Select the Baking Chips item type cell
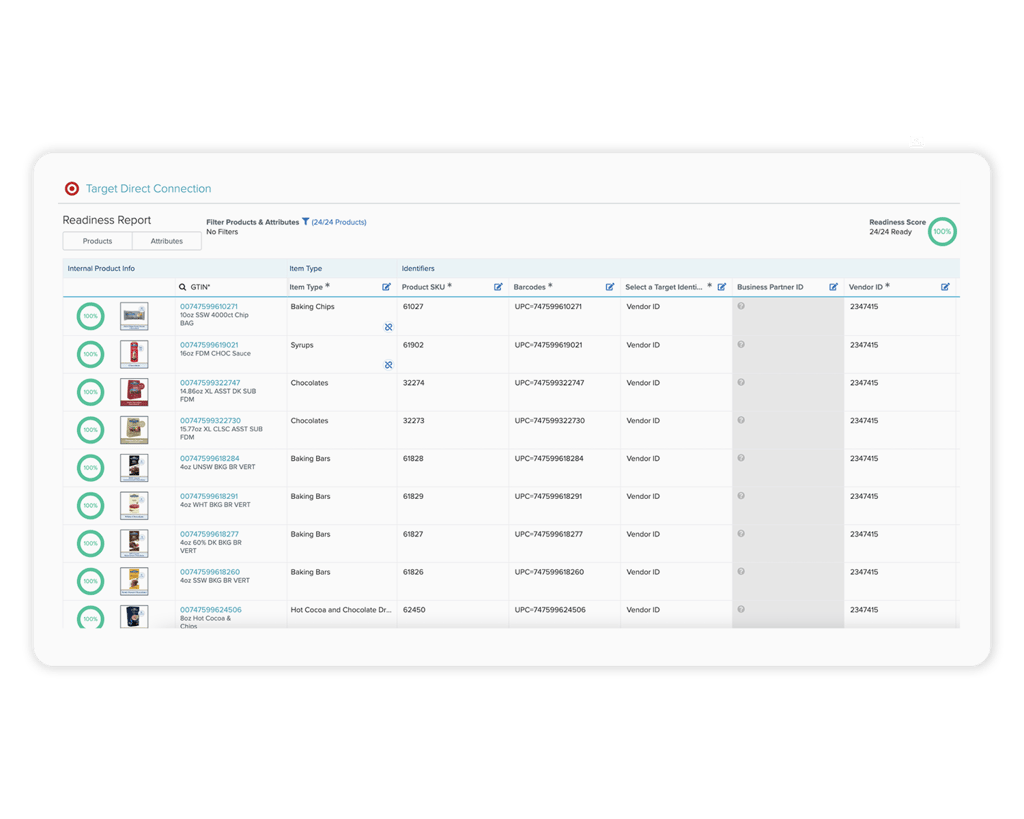The image size is (1024, 819). [x=342, y=317]
